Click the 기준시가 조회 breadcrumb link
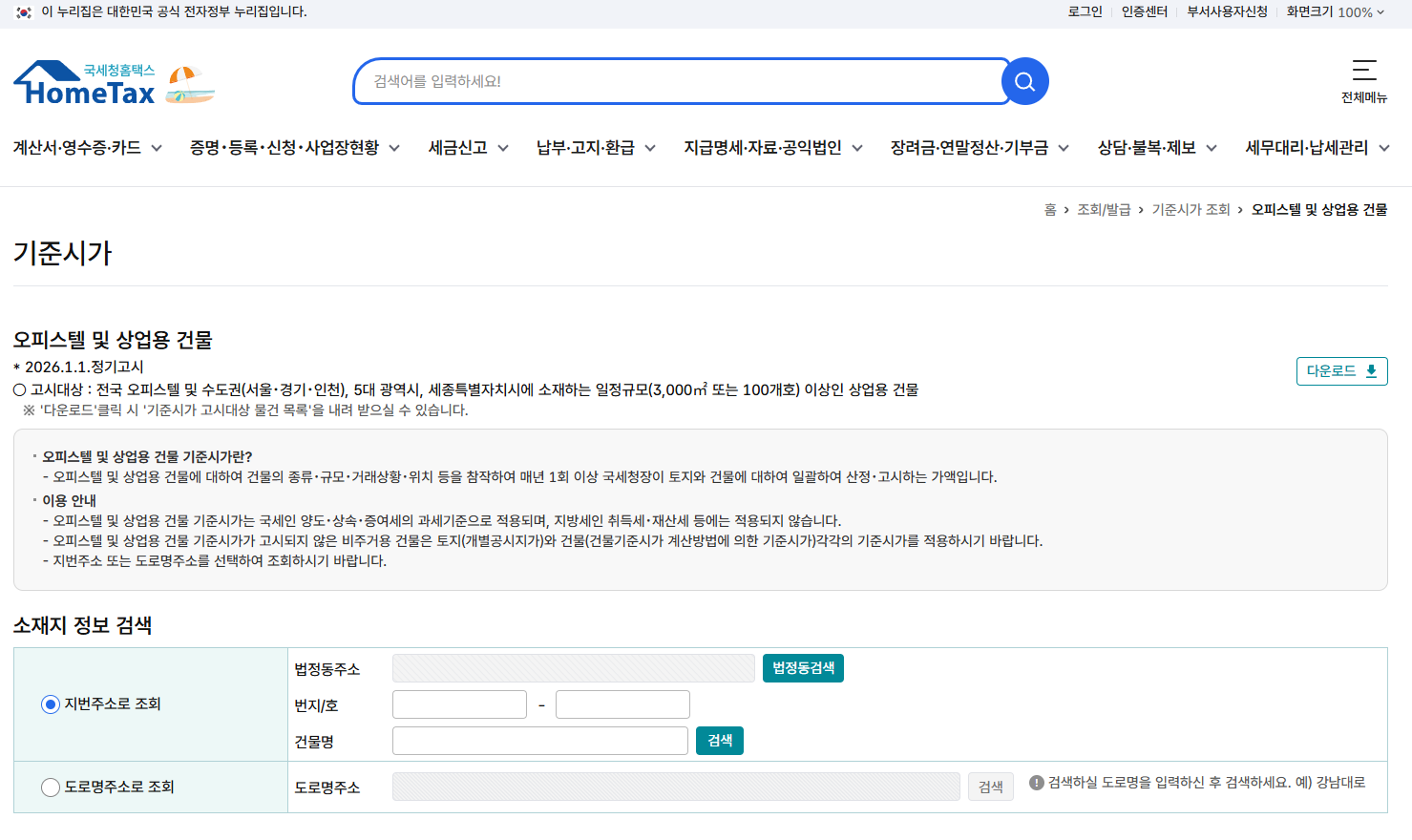The width and height of the screenshot is (1412, 840). (1191, 210)
